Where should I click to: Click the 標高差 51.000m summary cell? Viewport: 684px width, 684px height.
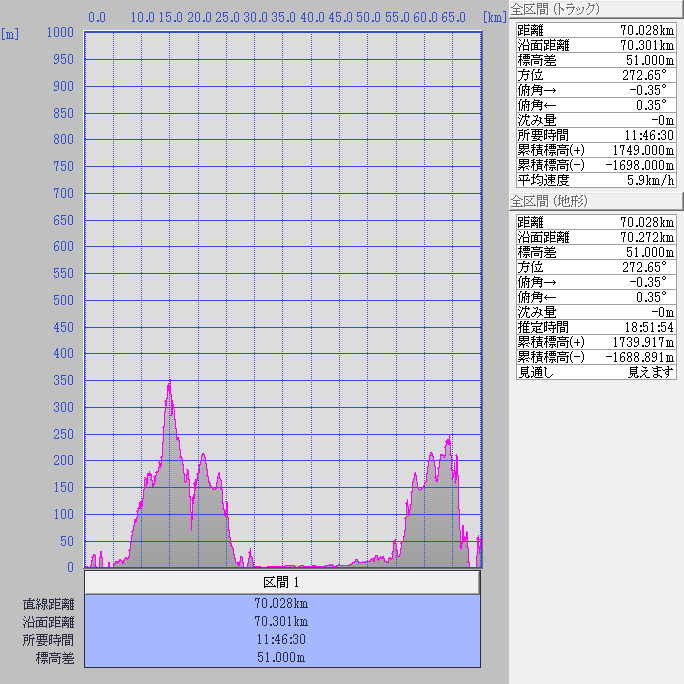(281, 658)
